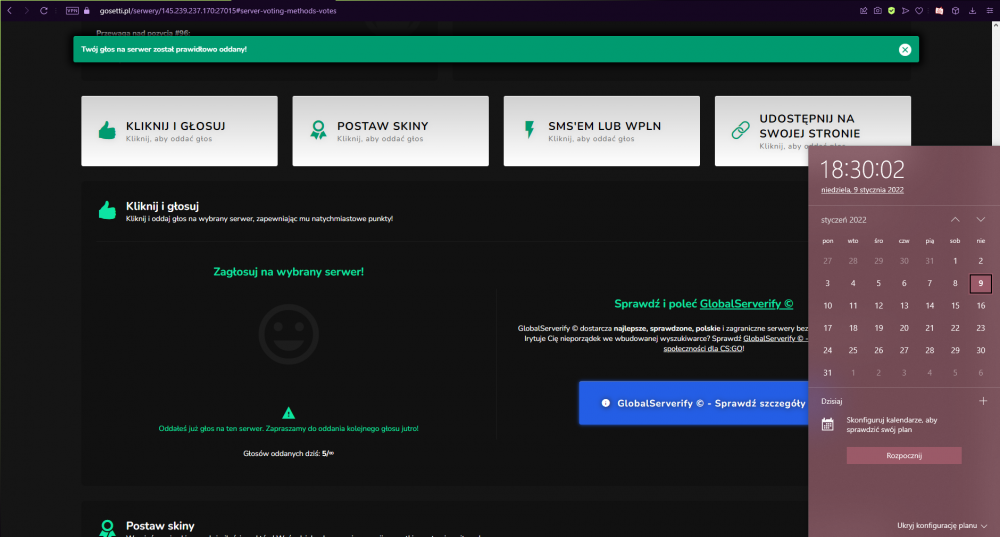Image resolution: width=1000 pixels, height=537 pixels.
Task: Click the thumbs-up icon on KLIKNIJ I GŁOSUJ card
Action: click(107, 130)
